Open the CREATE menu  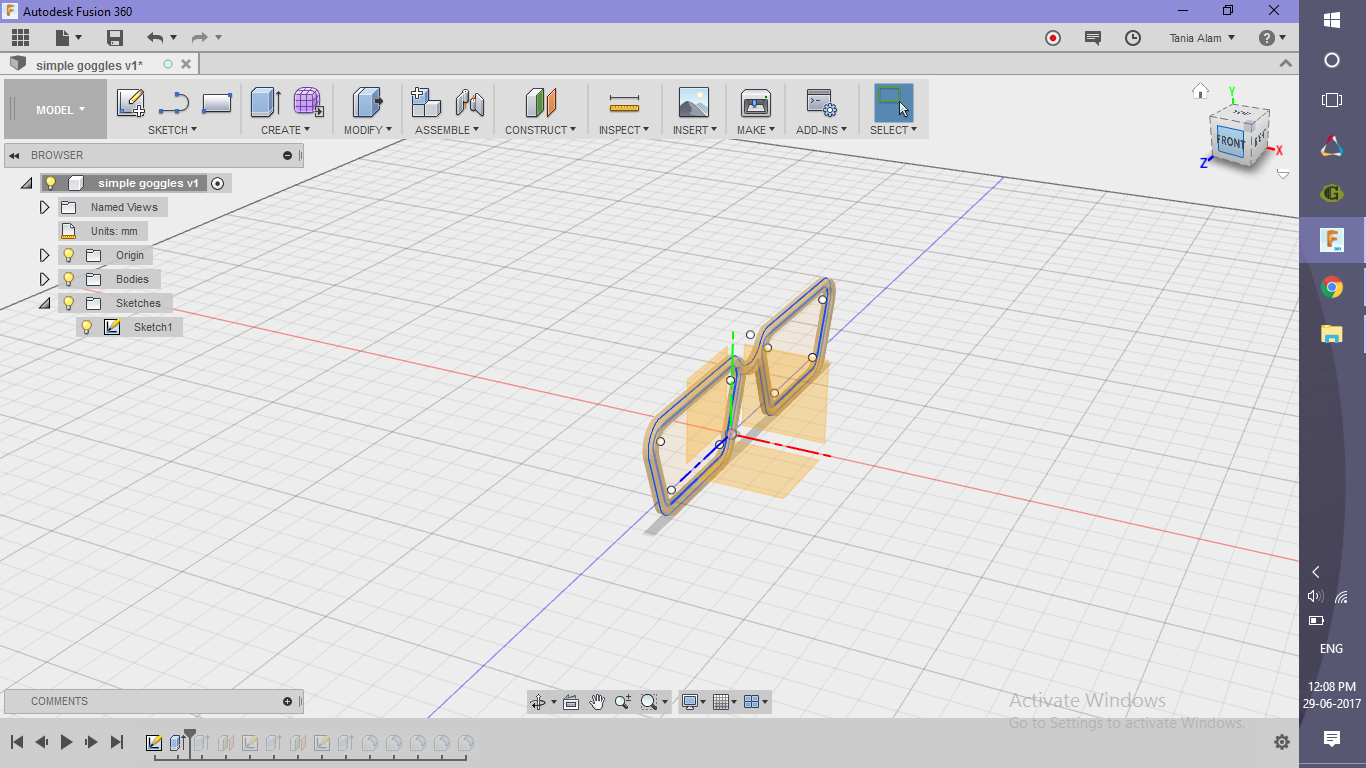[285, 130]
